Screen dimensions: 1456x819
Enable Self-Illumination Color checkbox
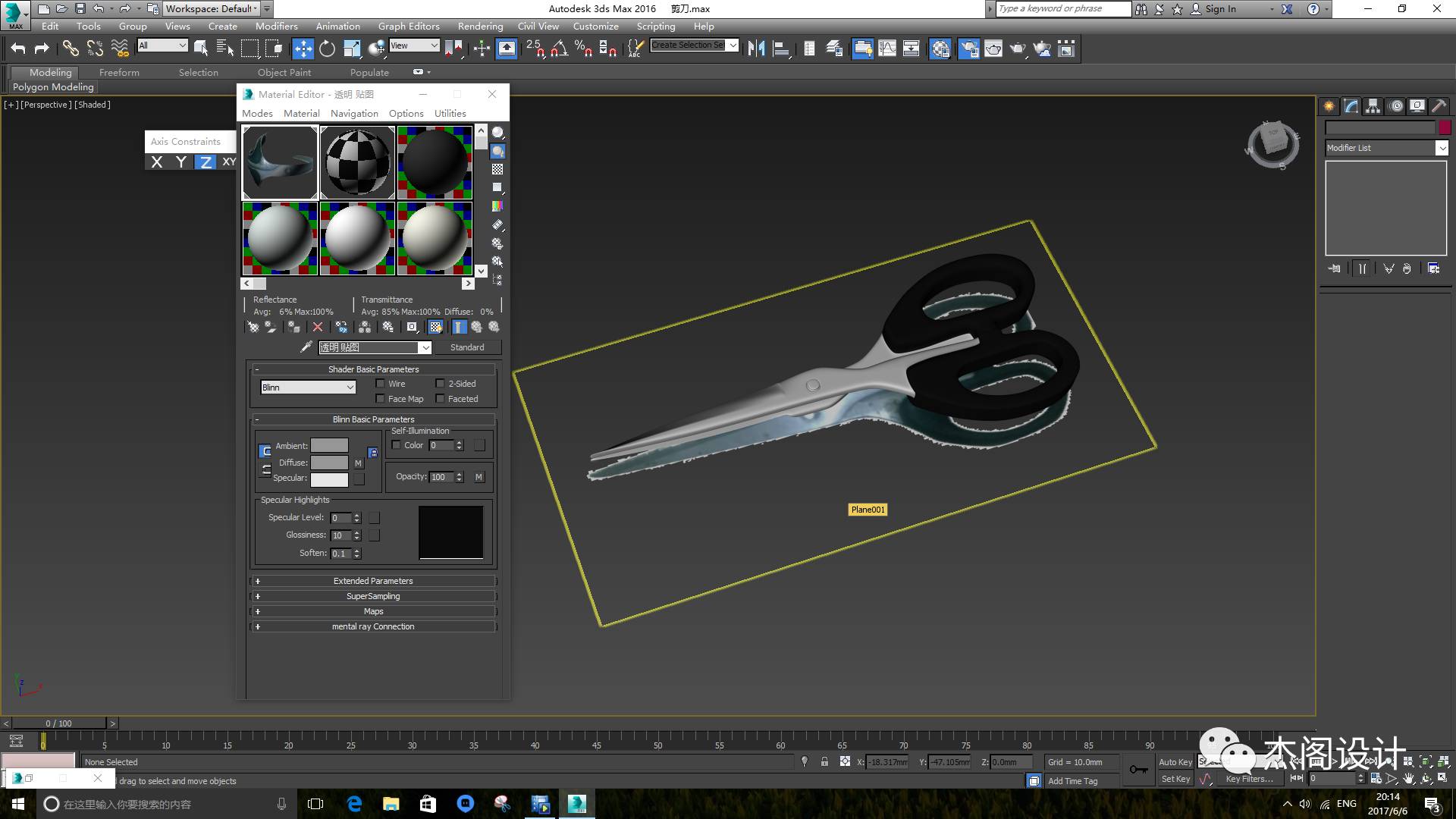tap(396, 445)
